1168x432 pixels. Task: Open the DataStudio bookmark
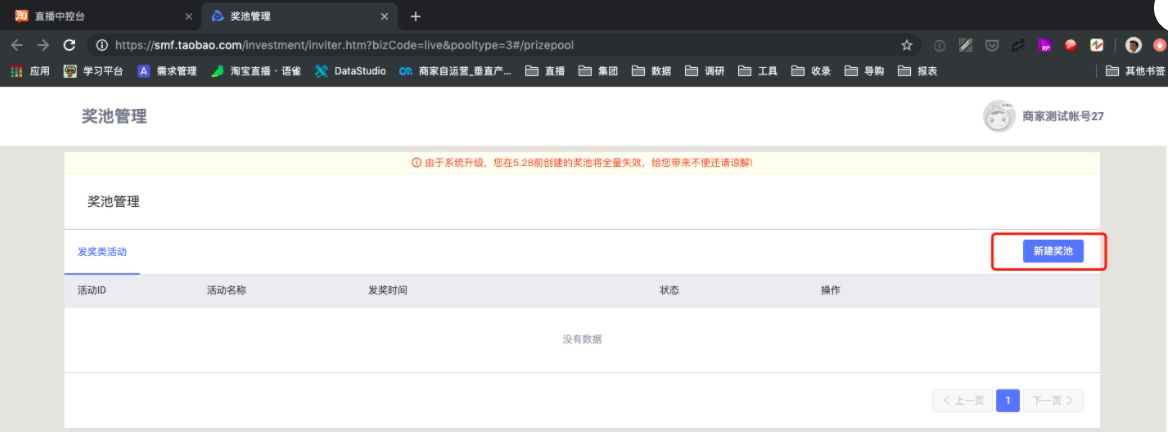[x=350, y=72]
